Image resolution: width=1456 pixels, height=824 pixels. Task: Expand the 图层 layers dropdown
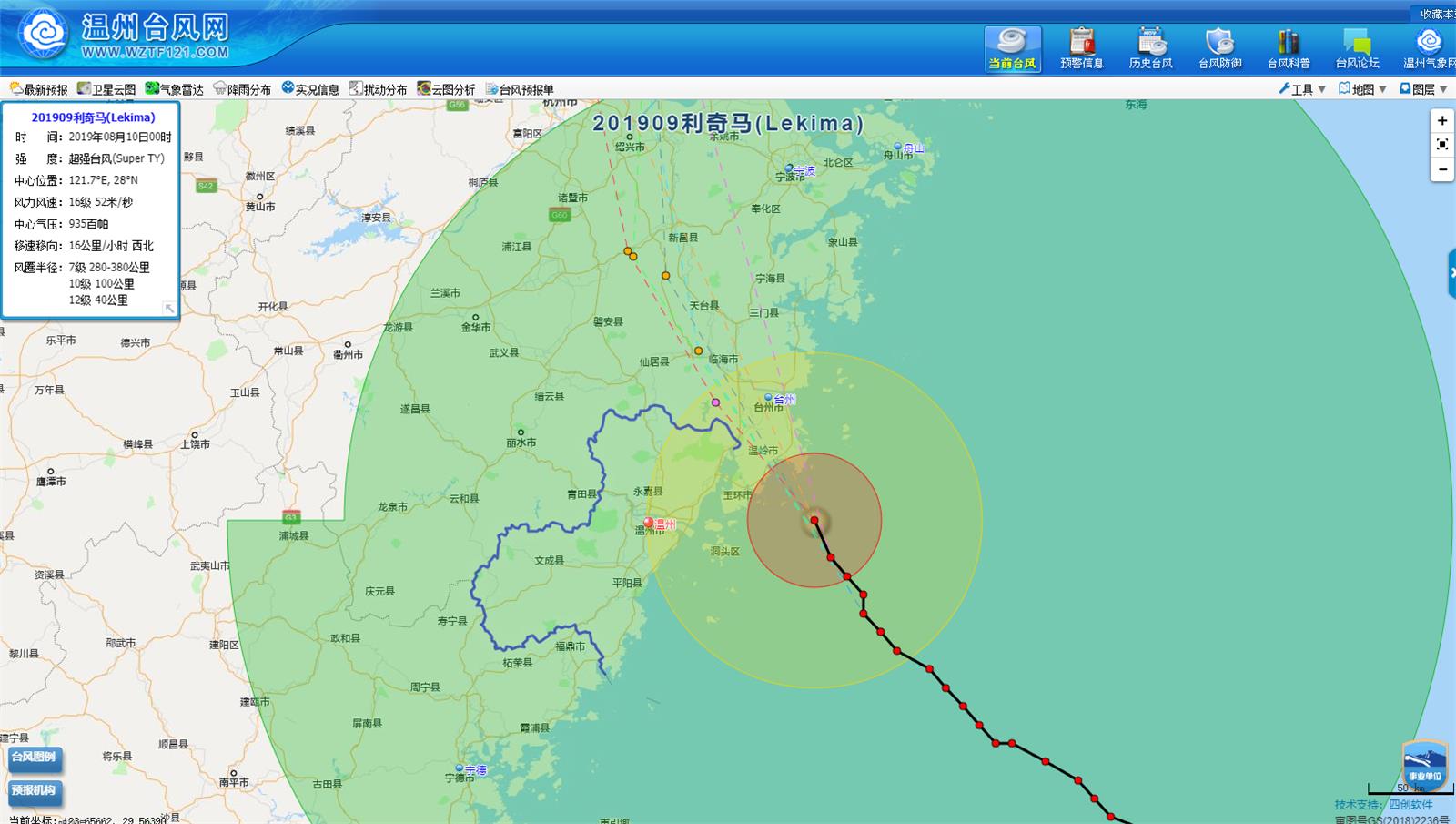click(x=1423, y=89)
